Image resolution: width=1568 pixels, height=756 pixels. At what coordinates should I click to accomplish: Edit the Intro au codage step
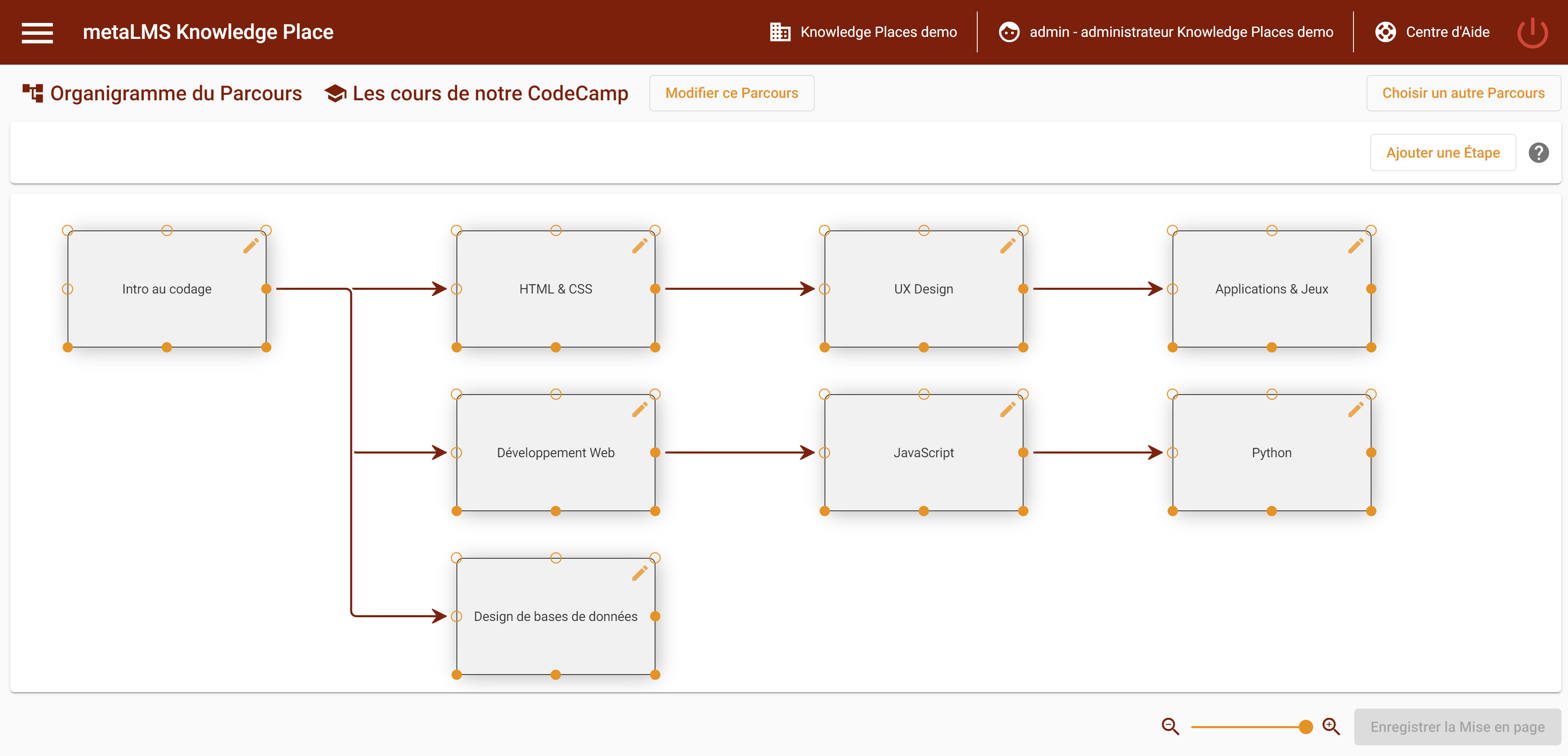point(251,246)
